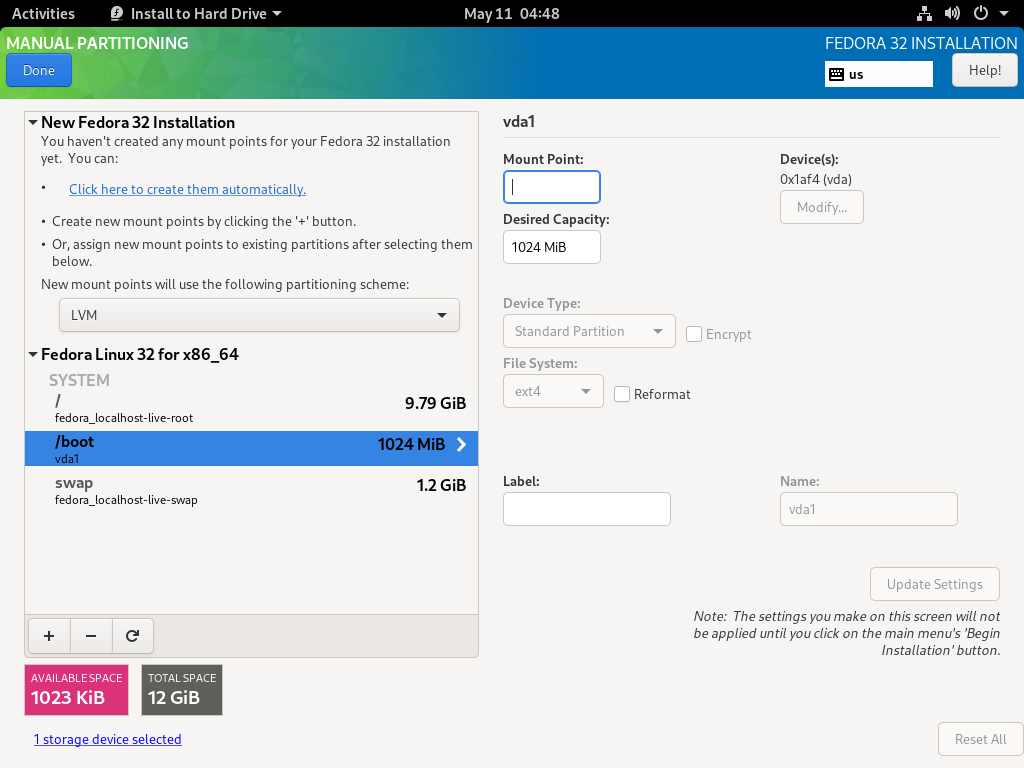1024x768 pixels.
Task: Click the fedora_localhost-live-swap text
Action: point(126,500)
